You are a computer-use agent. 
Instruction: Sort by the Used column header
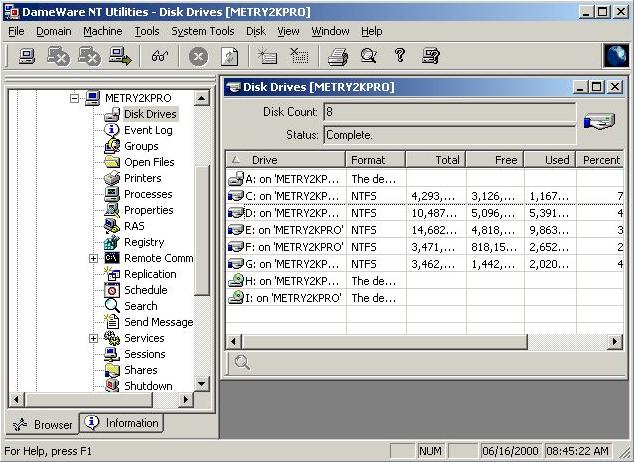[550, 160]
